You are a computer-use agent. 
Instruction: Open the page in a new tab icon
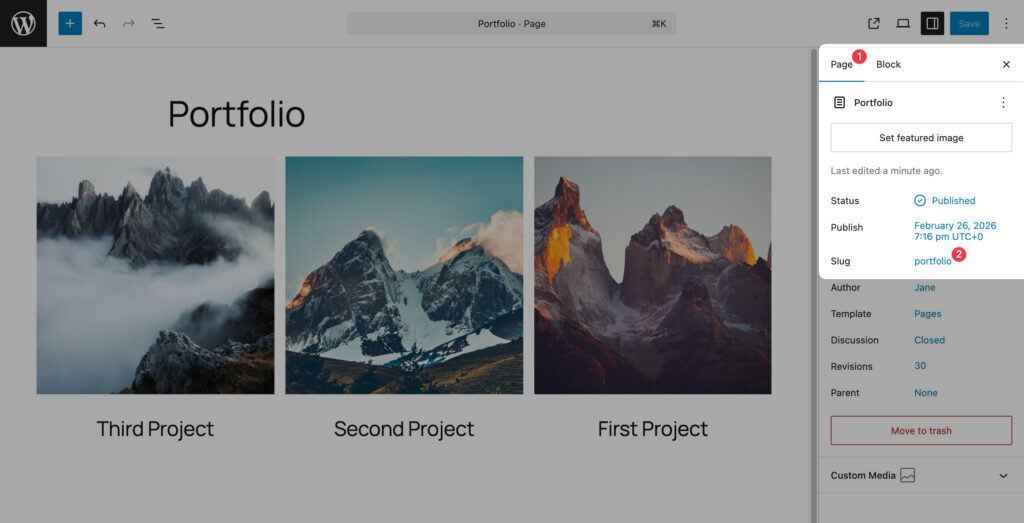[874, 23]
